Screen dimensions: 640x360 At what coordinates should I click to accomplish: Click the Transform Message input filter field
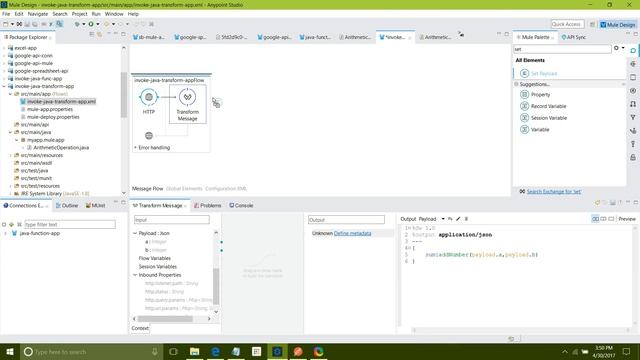click(x=171, y=220)
